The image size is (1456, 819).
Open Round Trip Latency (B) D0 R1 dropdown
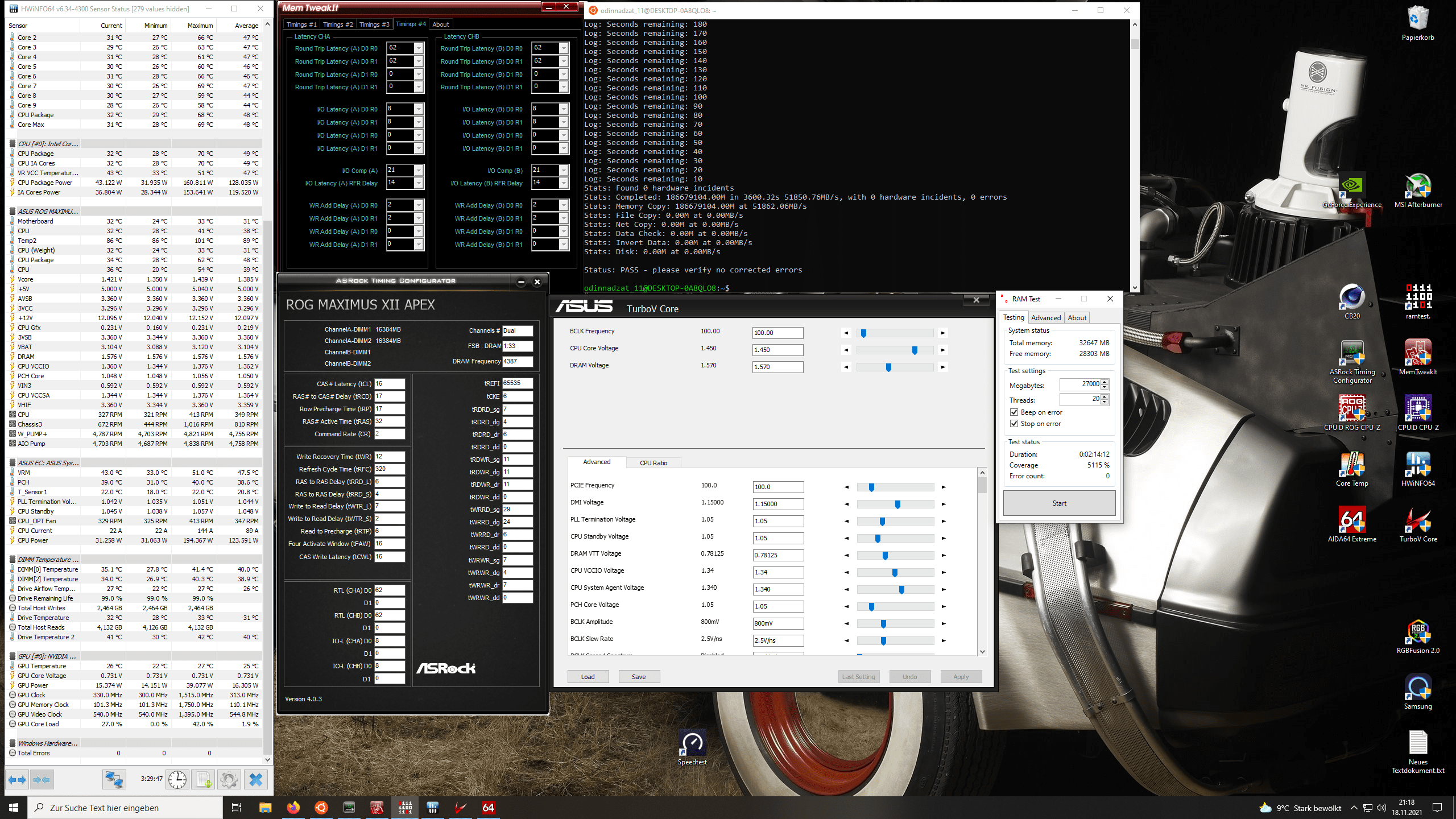(564, 61)
